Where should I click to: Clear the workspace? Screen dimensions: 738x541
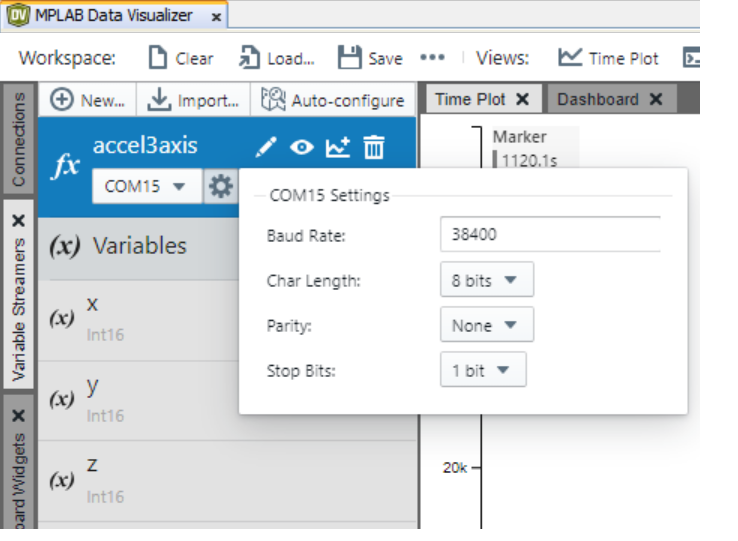coord(181,58)
